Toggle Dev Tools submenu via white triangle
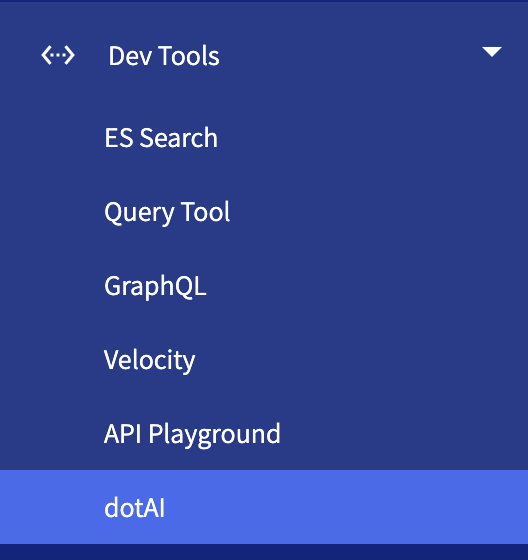 click(x=492, y=52)
